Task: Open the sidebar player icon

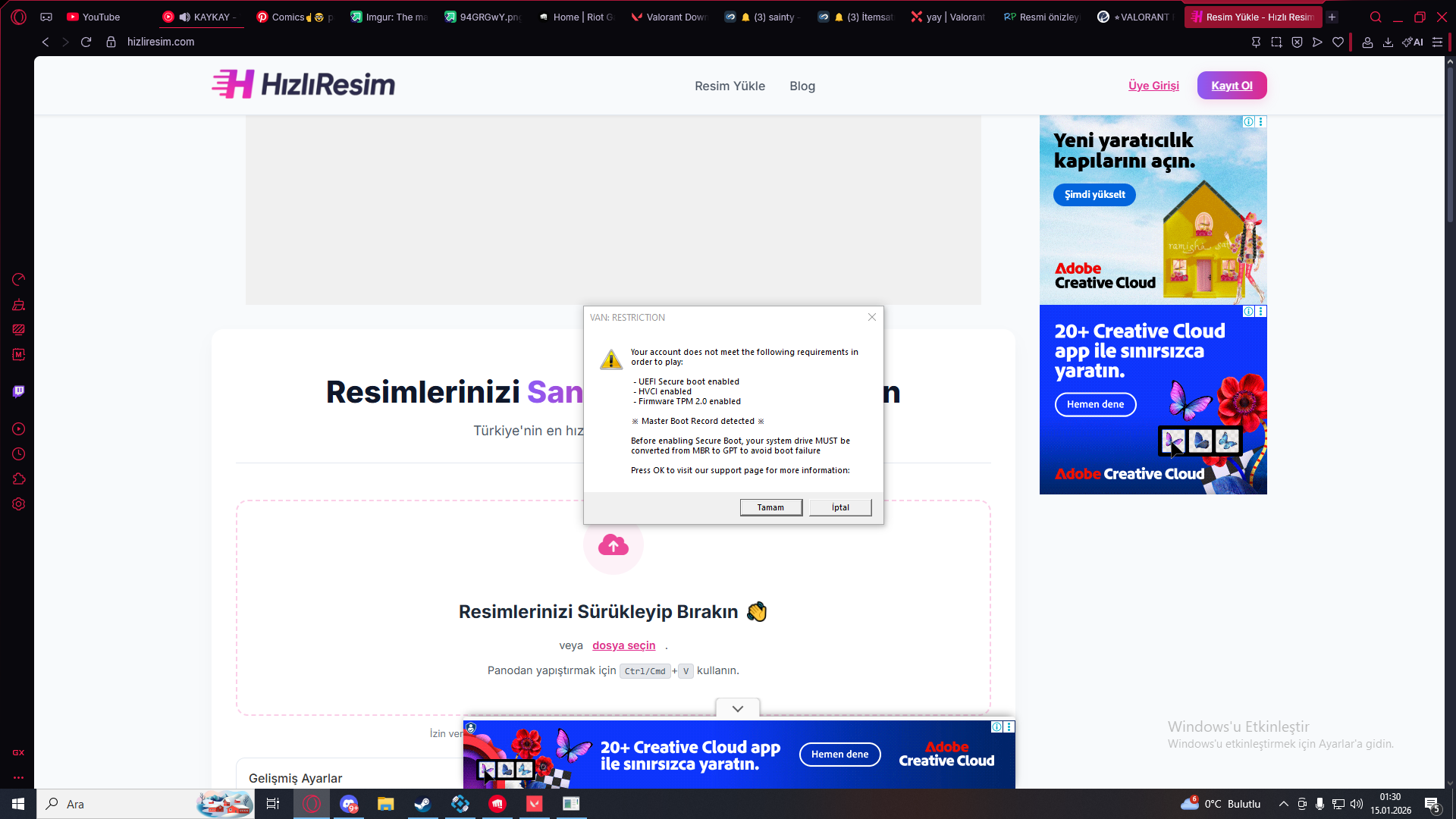Action: coord(19,429)
